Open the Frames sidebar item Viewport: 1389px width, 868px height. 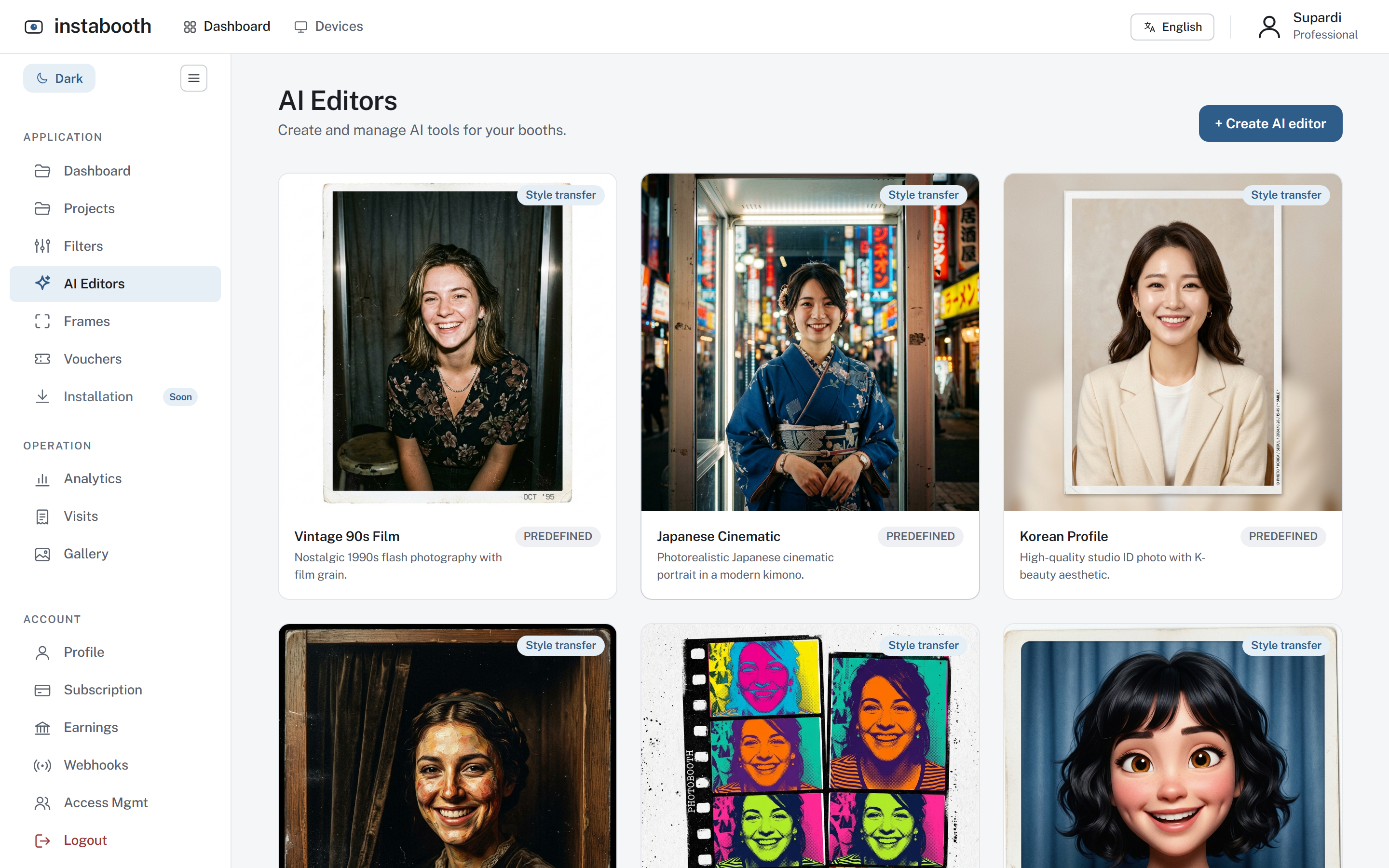(115, 321)
